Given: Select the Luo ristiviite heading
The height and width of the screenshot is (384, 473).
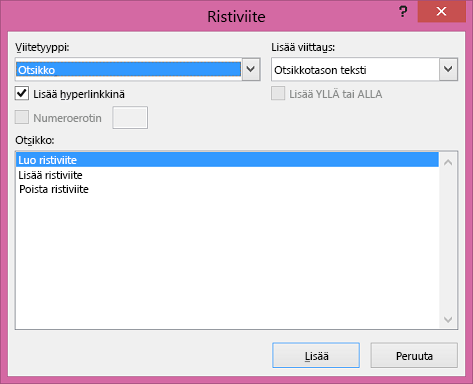Looking at the screenshot, I should coord(227,160).
